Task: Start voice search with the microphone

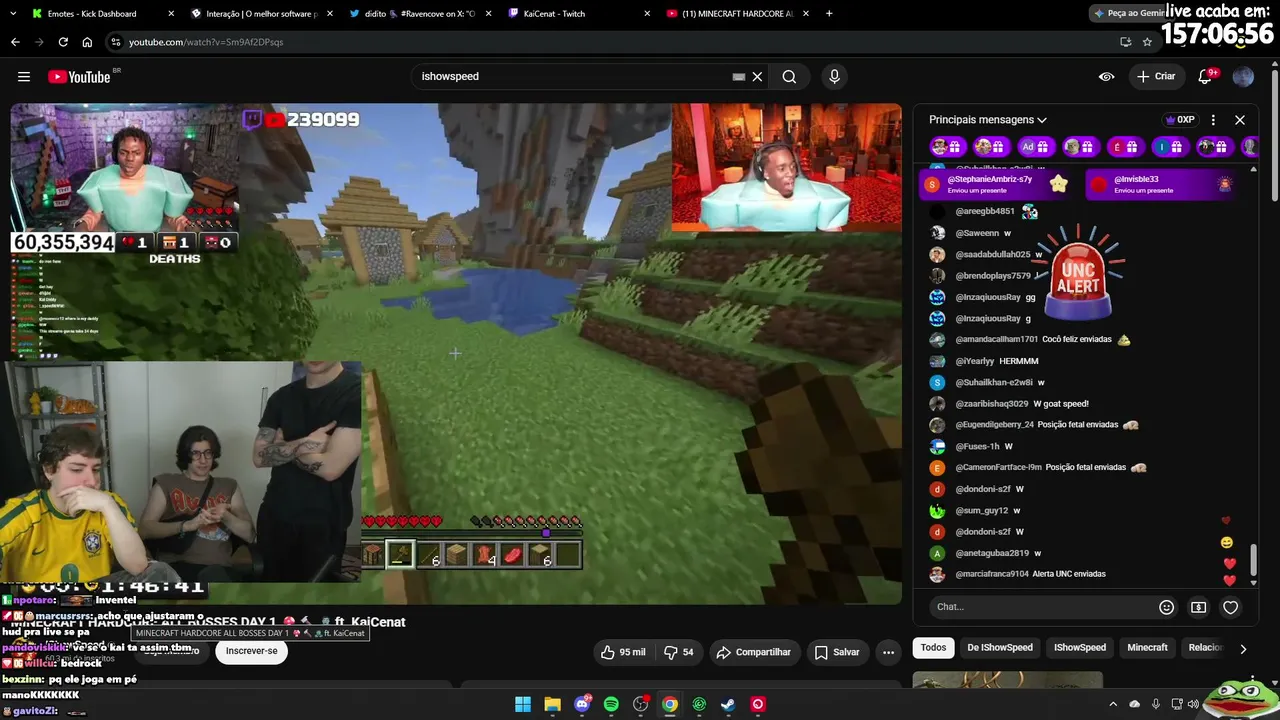Action: pos(834,76)
